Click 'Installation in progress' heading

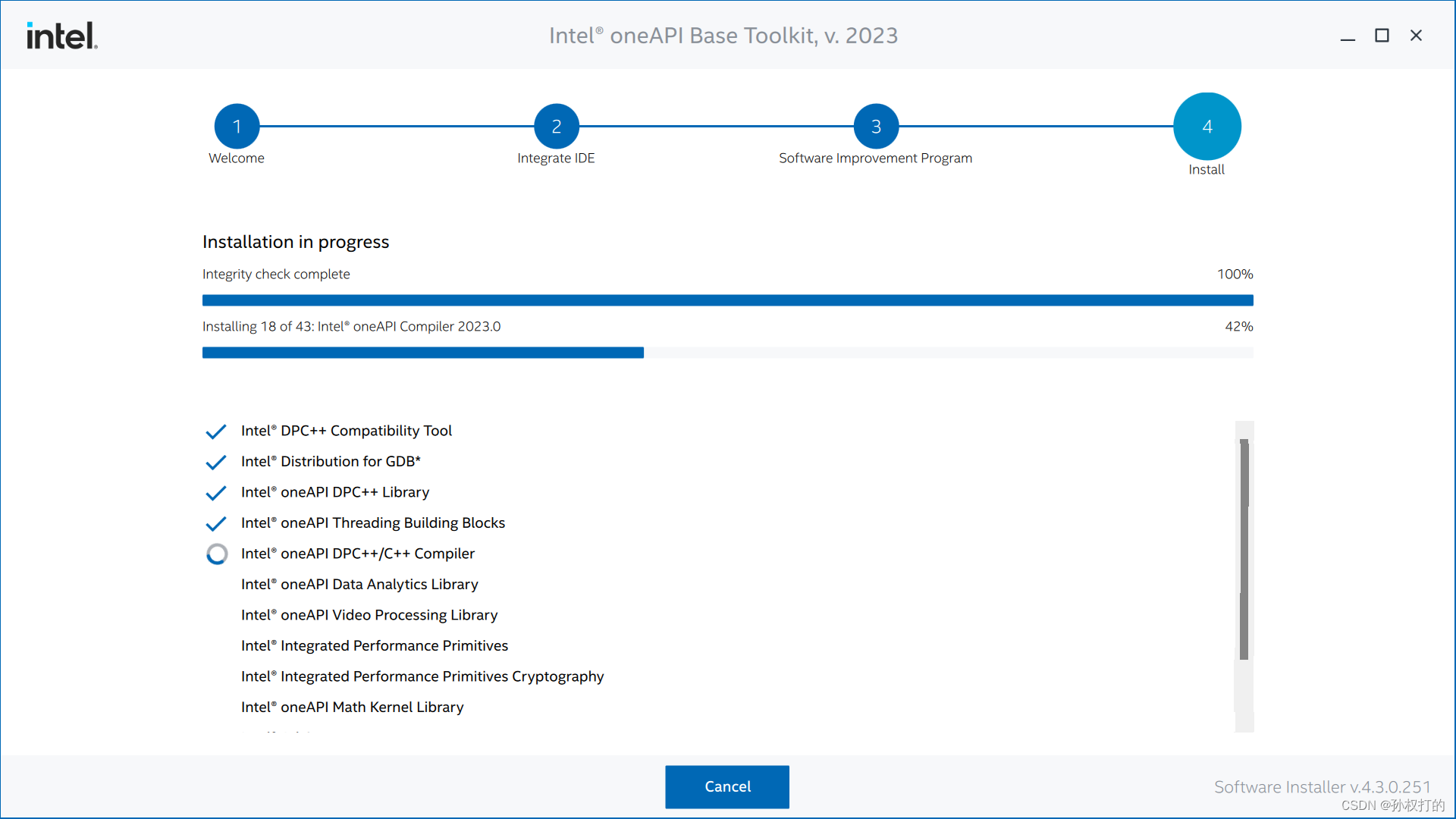pos(296,242)
